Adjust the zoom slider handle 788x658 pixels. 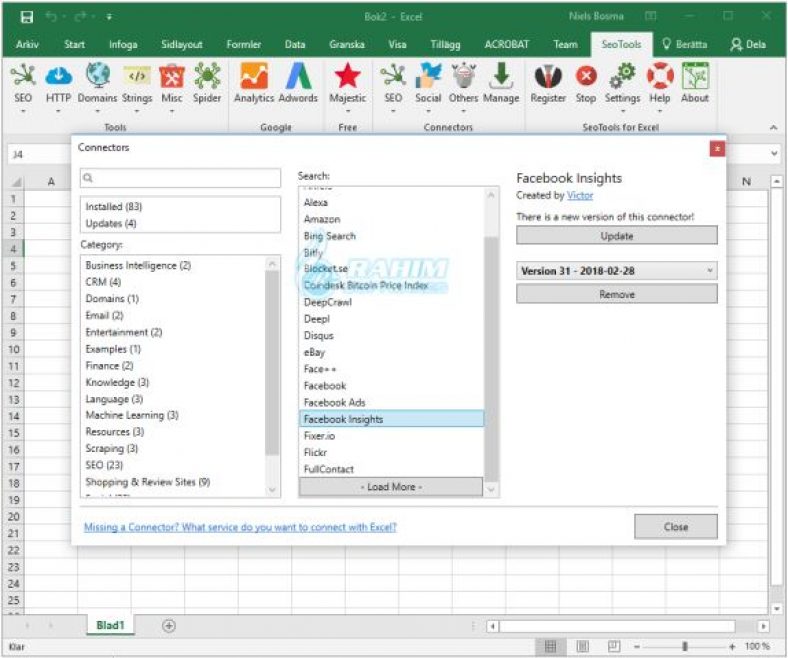click(684, 646)
